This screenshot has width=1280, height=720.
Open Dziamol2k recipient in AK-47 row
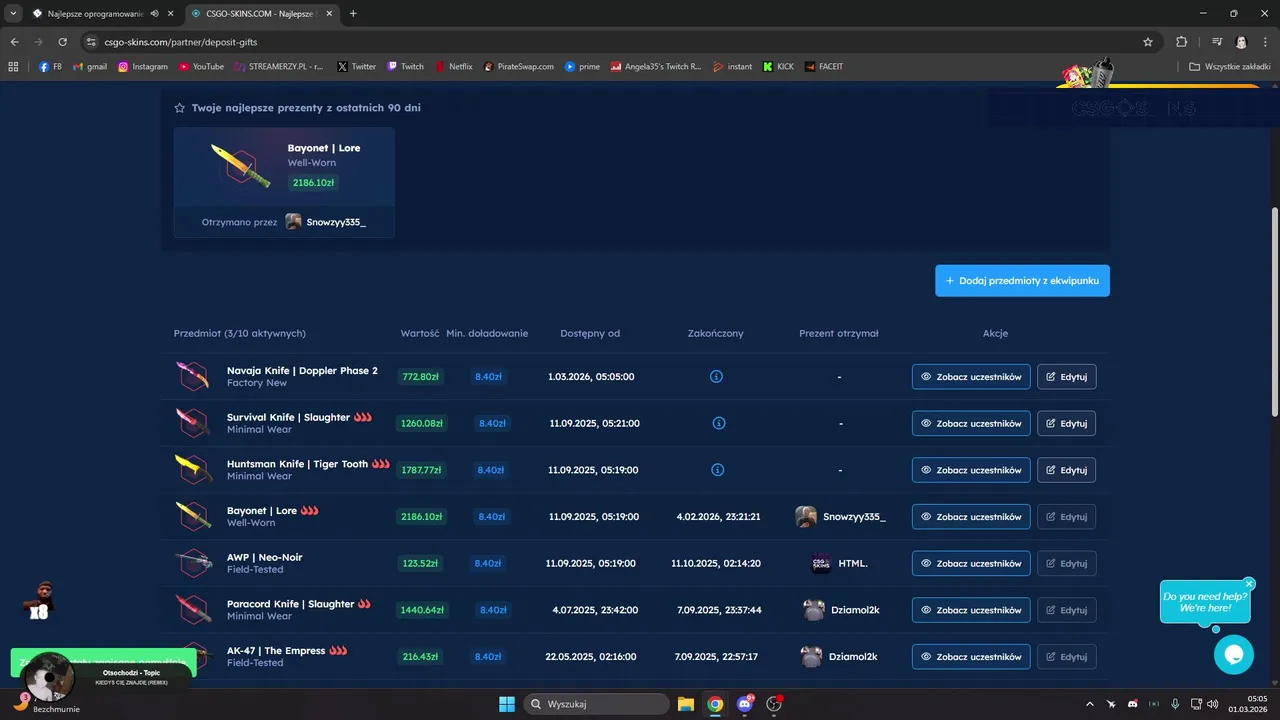pos(839,657)
